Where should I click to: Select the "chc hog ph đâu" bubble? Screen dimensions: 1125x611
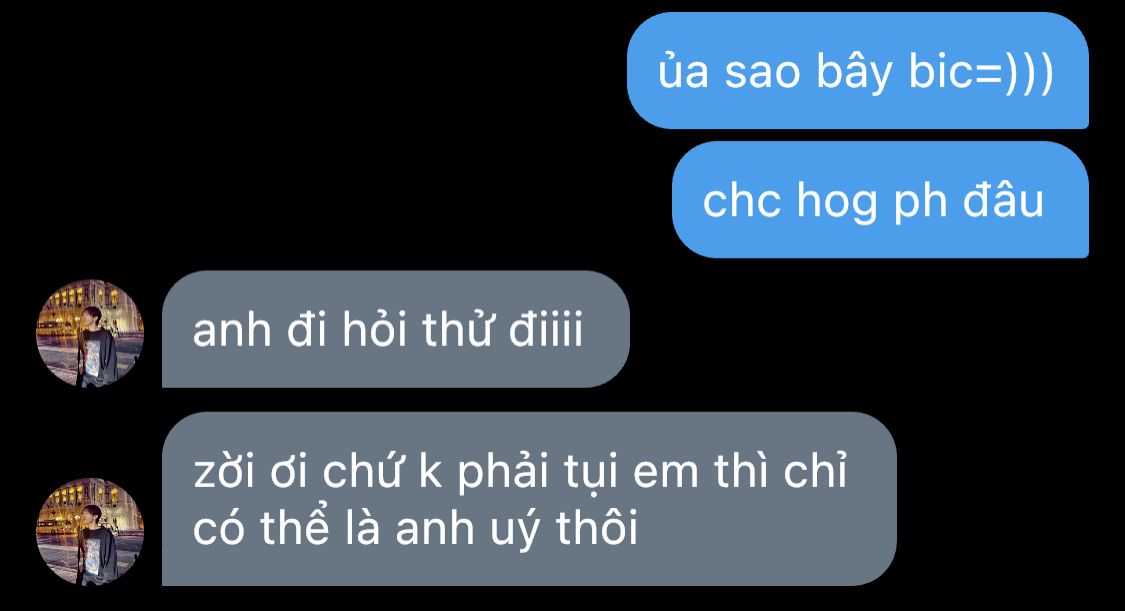click(880, 199)
